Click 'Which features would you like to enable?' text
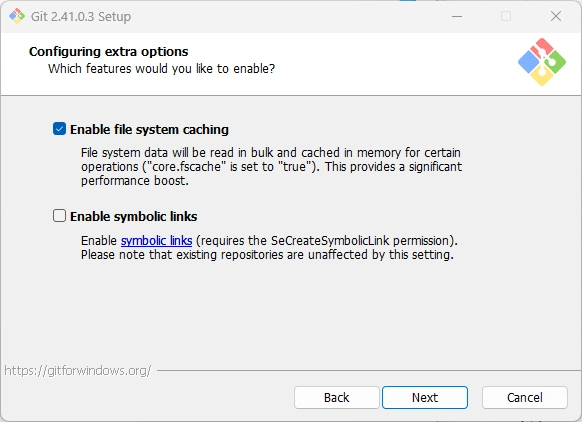 point(161,69)
